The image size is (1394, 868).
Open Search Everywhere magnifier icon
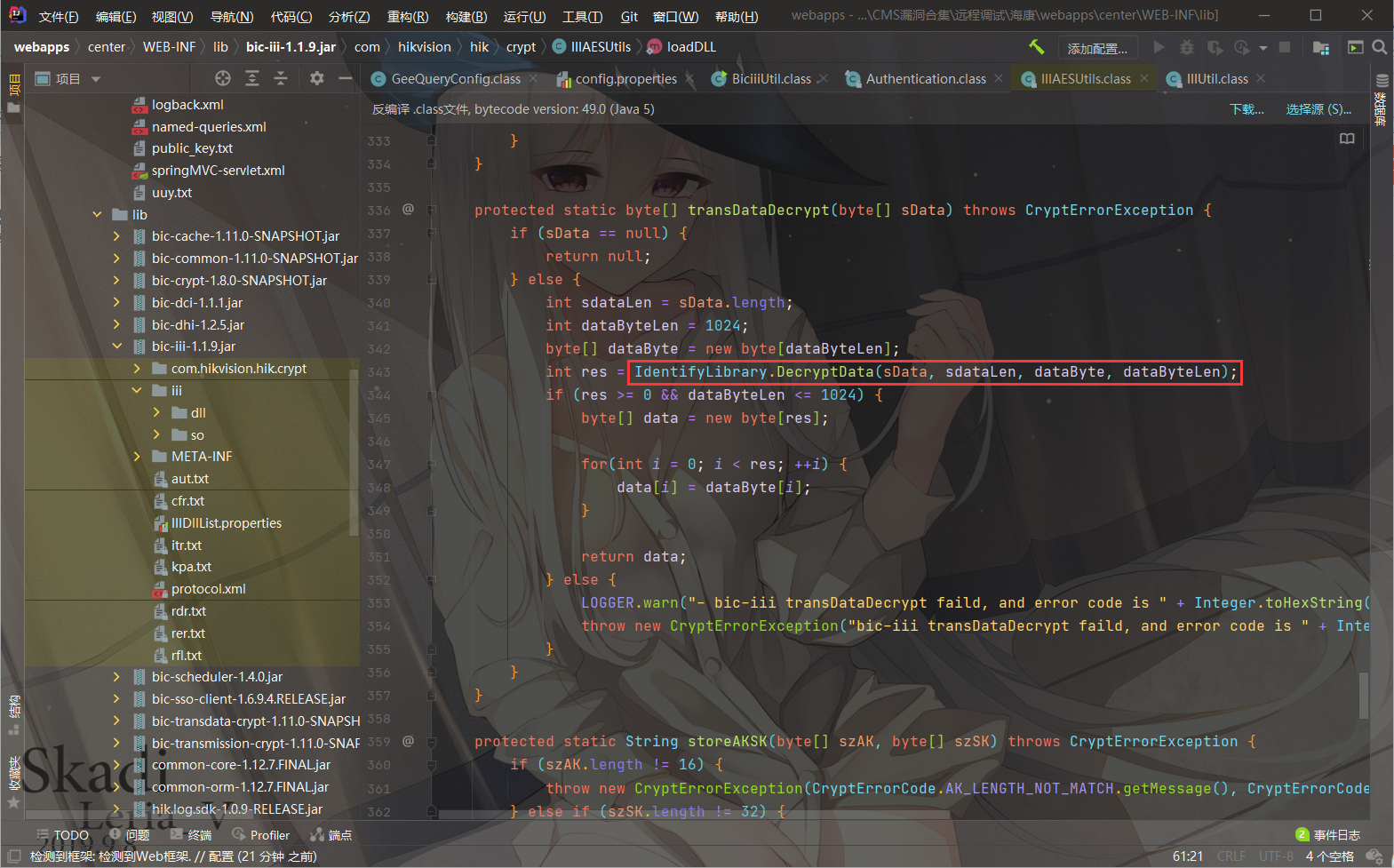point(1379,47)
